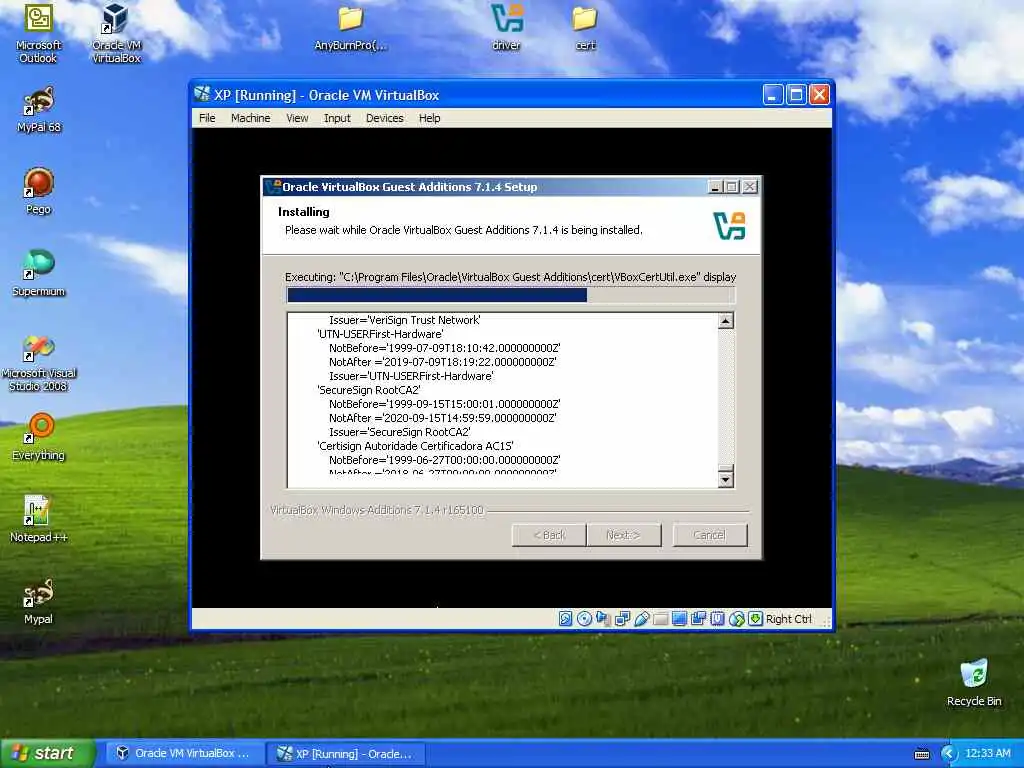
Task: Click the CPU virtualization status icon
Action: (717, 618)
